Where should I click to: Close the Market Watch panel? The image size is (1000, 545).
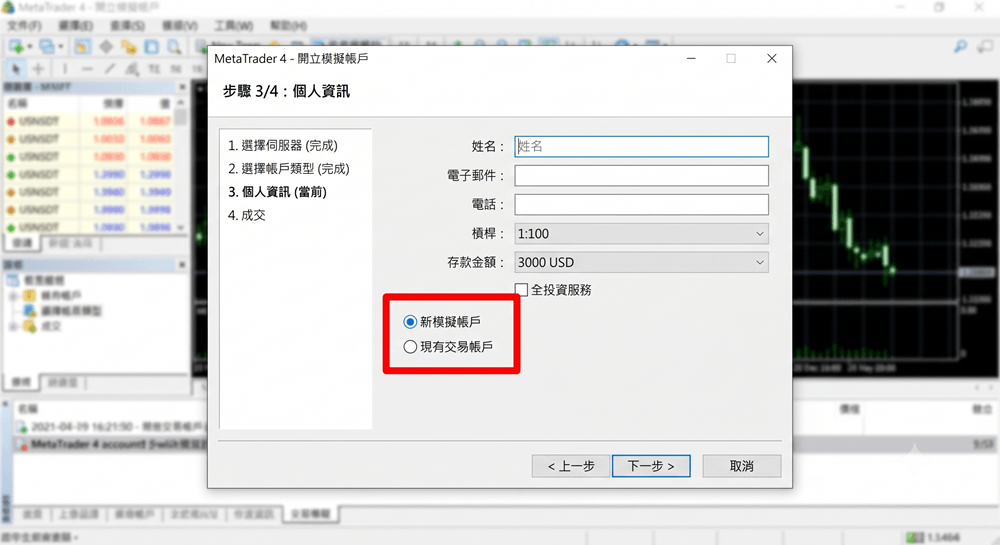click(x=182, y=87)
